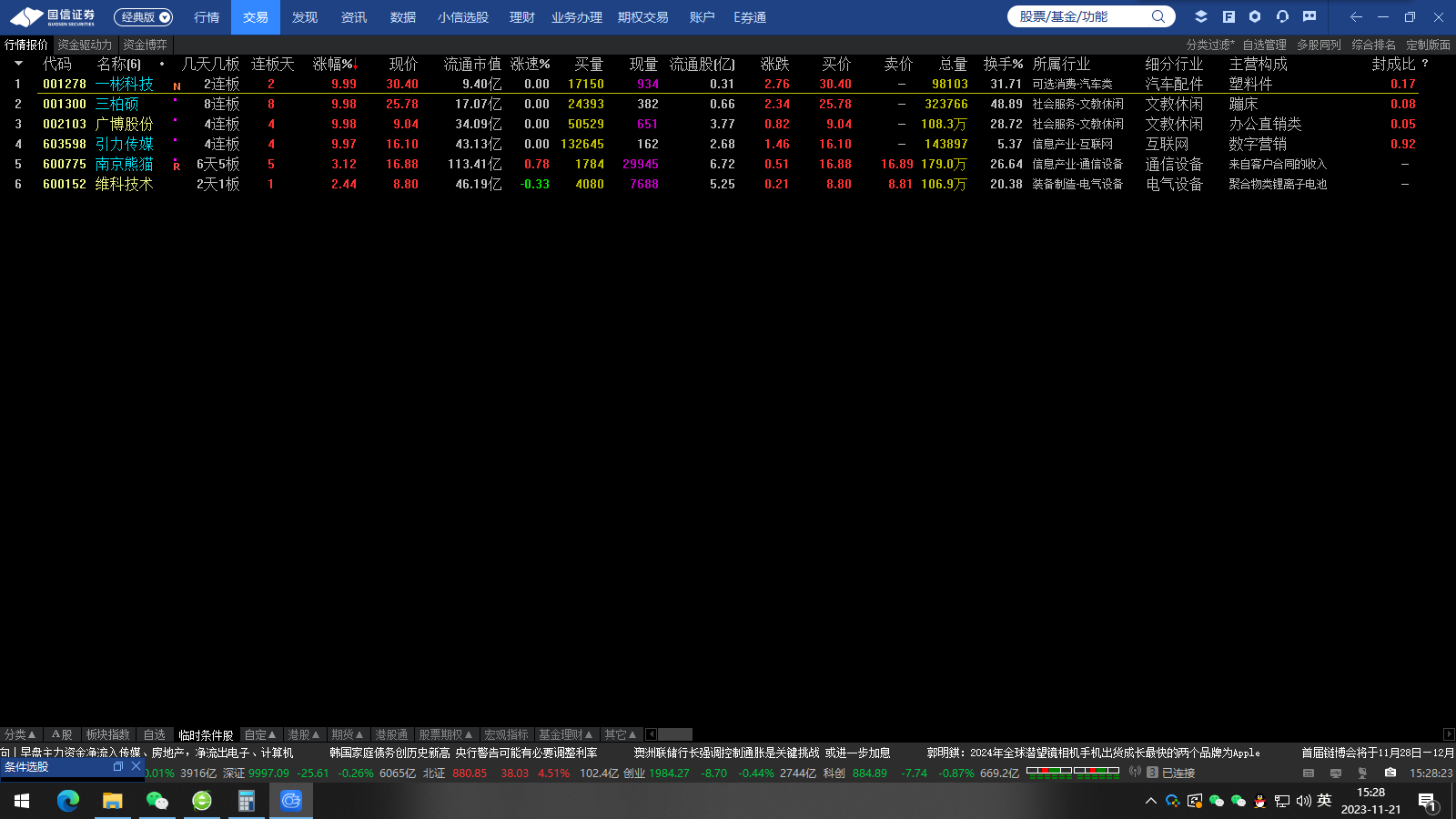This screenshot has width=1456, height=819.
Task: Switch to the 资金驱动力 tab
Action: point(85,45)
